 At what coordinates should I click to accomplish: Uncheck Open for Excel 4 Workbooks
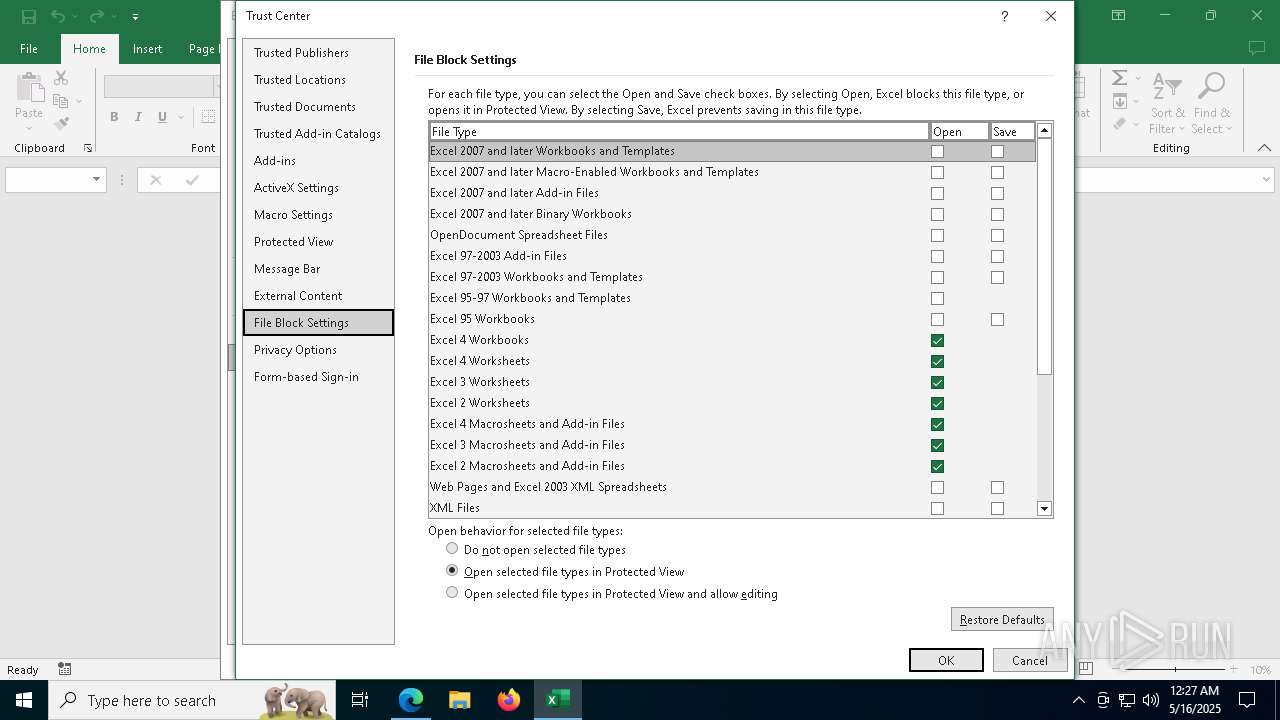click(937, 340)
